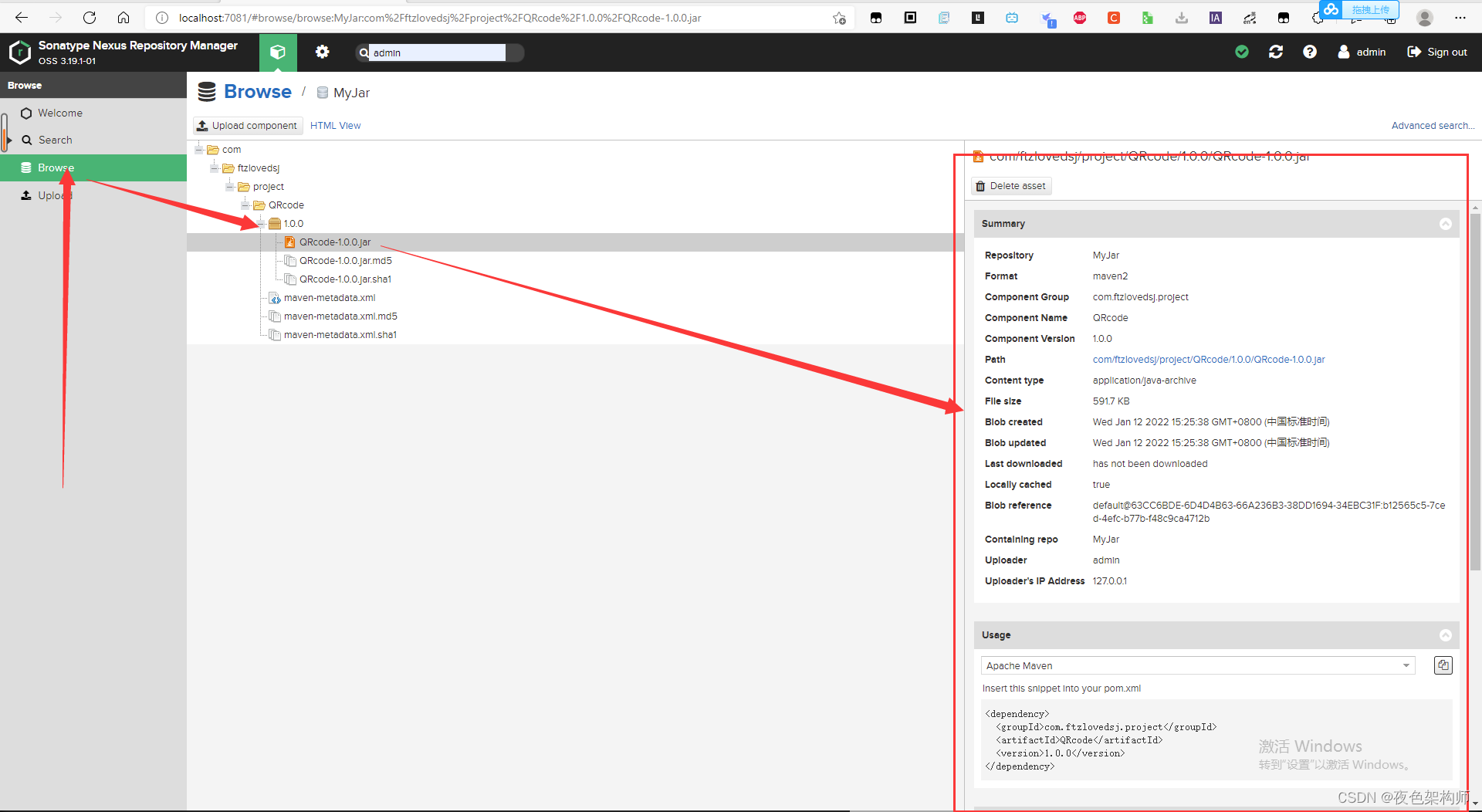Image resolution: width=1482 pixels, height=812 pixels.
Task: Open the browser profile avatar
Action: (1425, 17)
